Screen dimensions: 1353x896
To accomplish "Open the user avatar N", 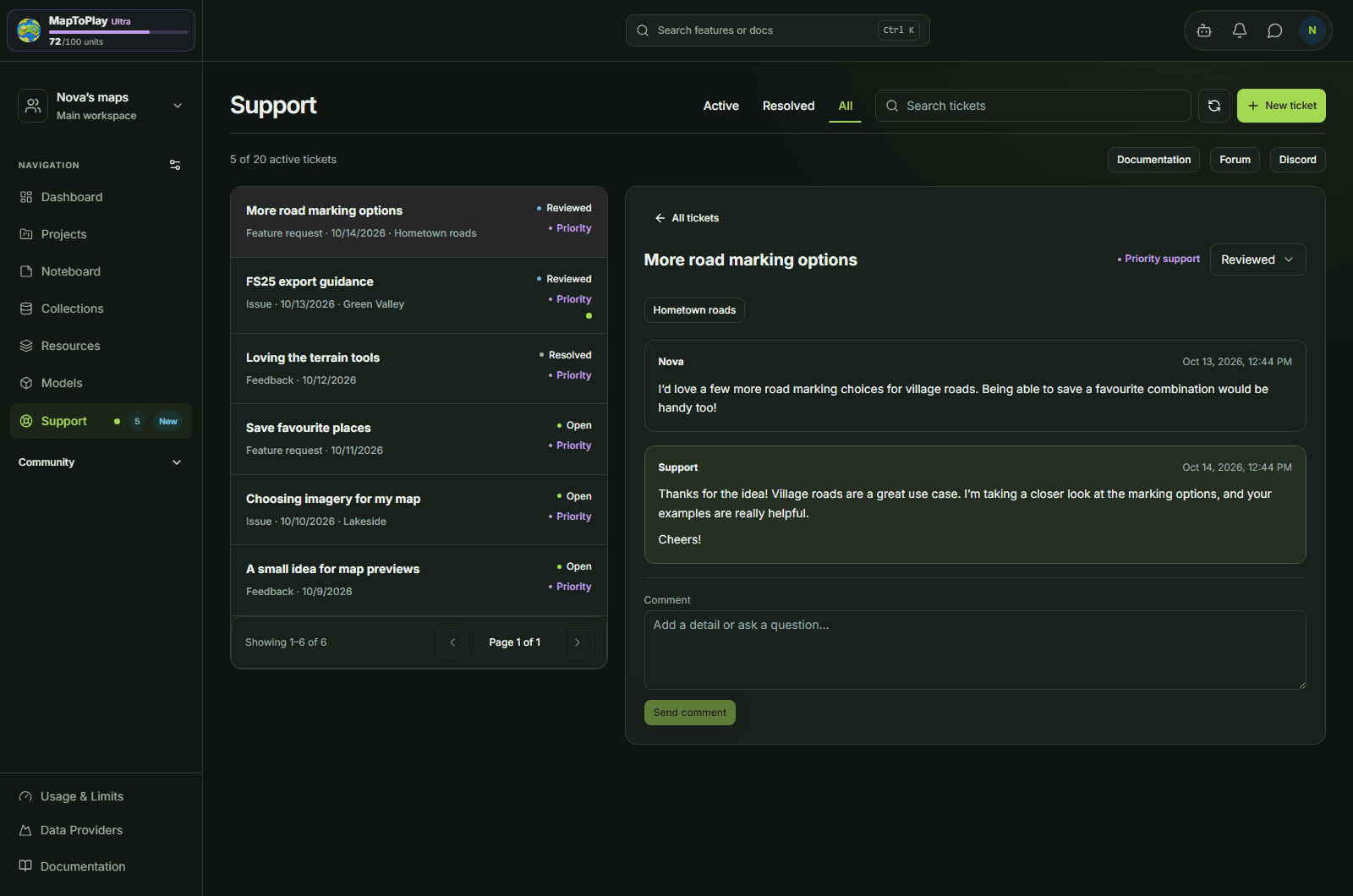I will click(x=1312, y=30).
